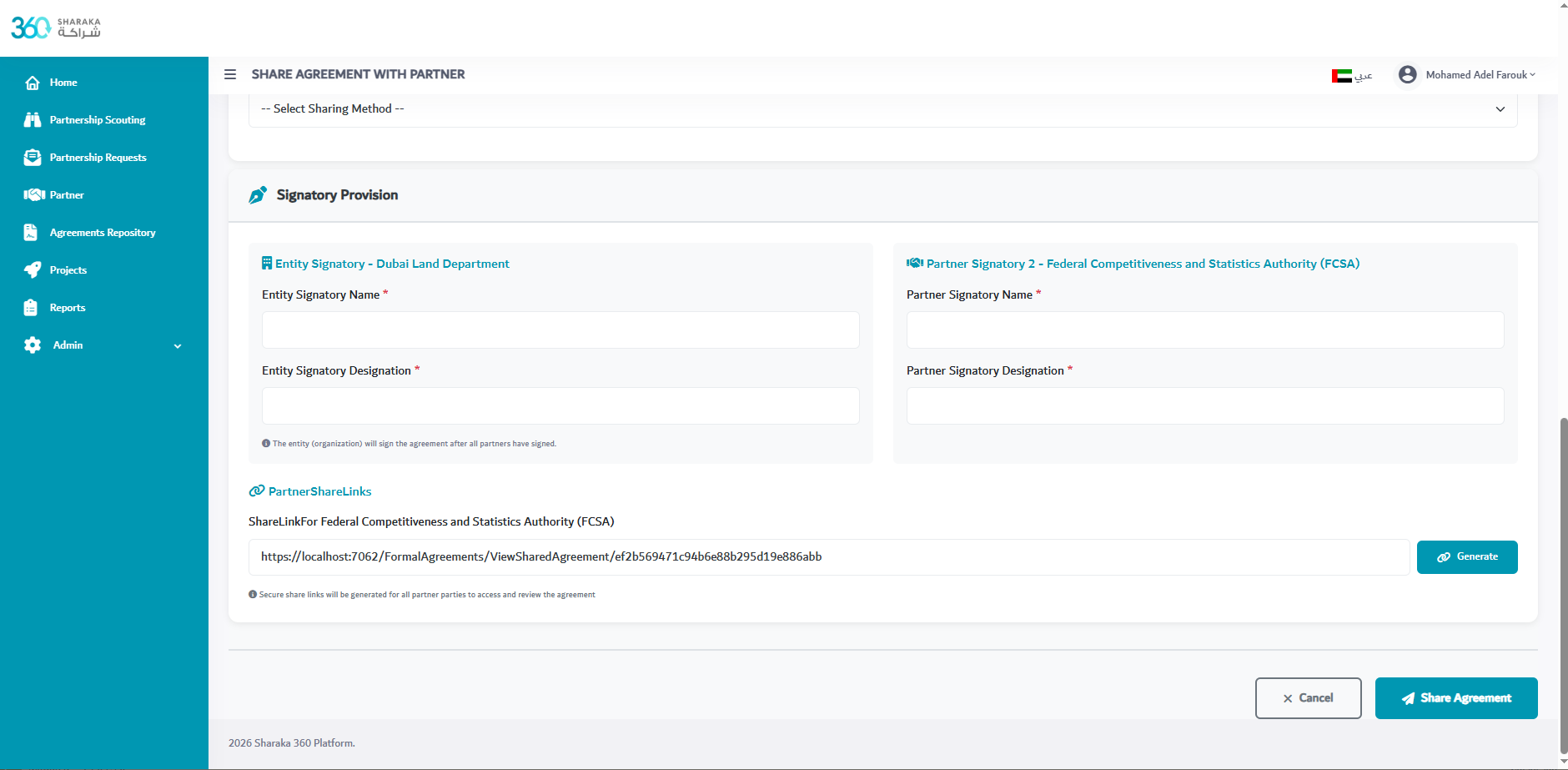Click the Partner Signatory Designation field
The image size is (1568, 770).
pyautogui.click(x=1205, y=406)
